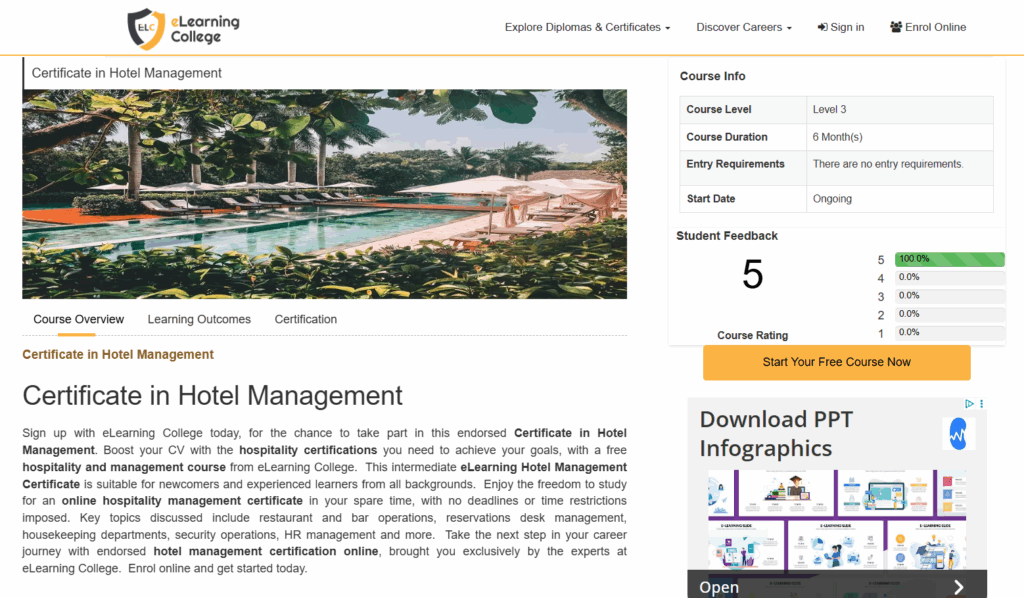This screenshot has width=1024, height=598.
Task: Click the ad's right chevron arrow
Action: click(x=959, y=587)
